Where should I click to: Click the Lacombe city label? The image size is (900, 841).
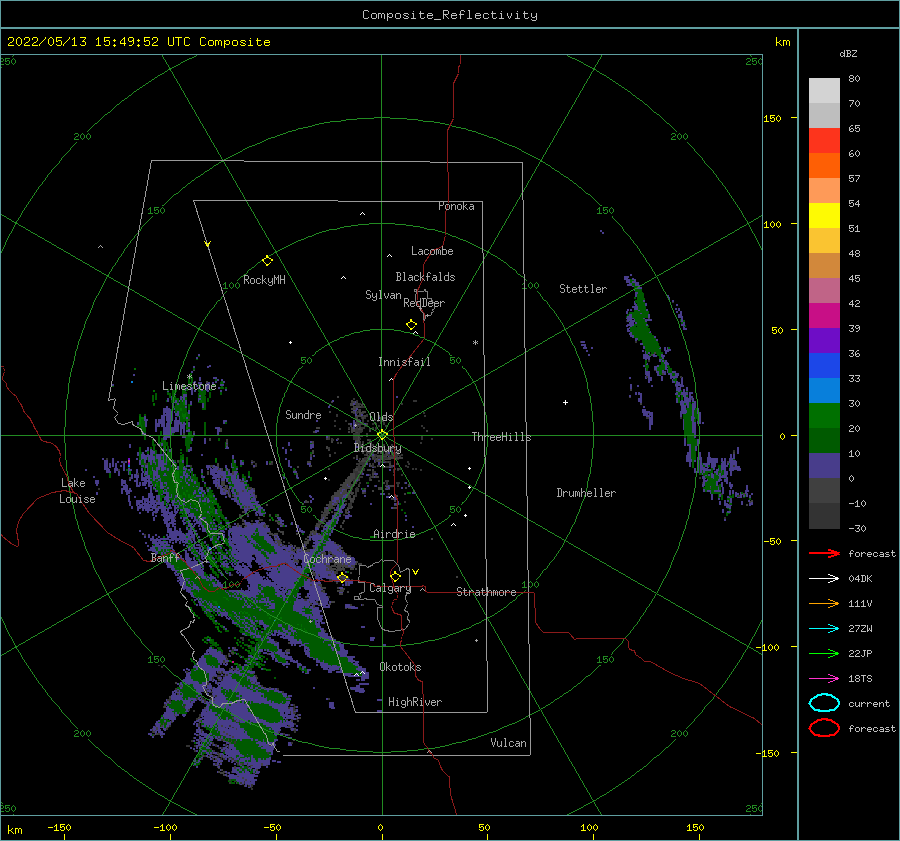[432, 251]
